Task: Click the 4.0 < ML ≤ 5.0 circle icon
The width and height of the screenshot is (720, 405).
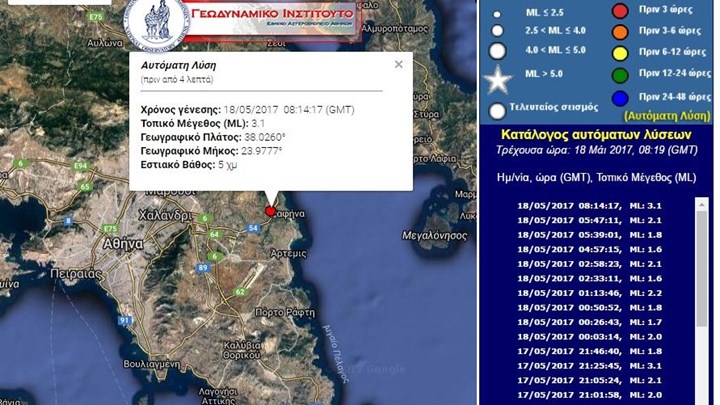Action: pyautogui.click(x=497, y=51)
